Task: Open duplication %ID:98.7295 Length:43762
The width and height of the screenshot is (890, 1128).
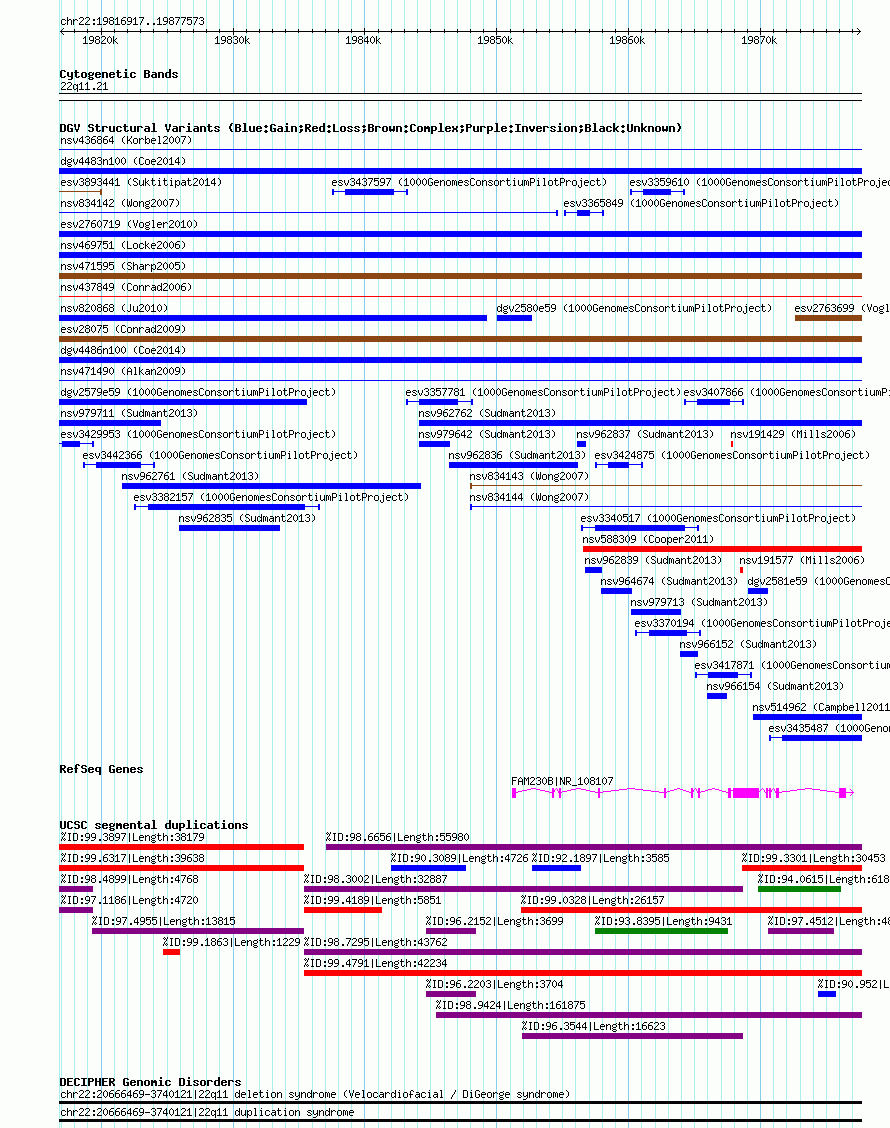Action: click(x=583, y=952)
